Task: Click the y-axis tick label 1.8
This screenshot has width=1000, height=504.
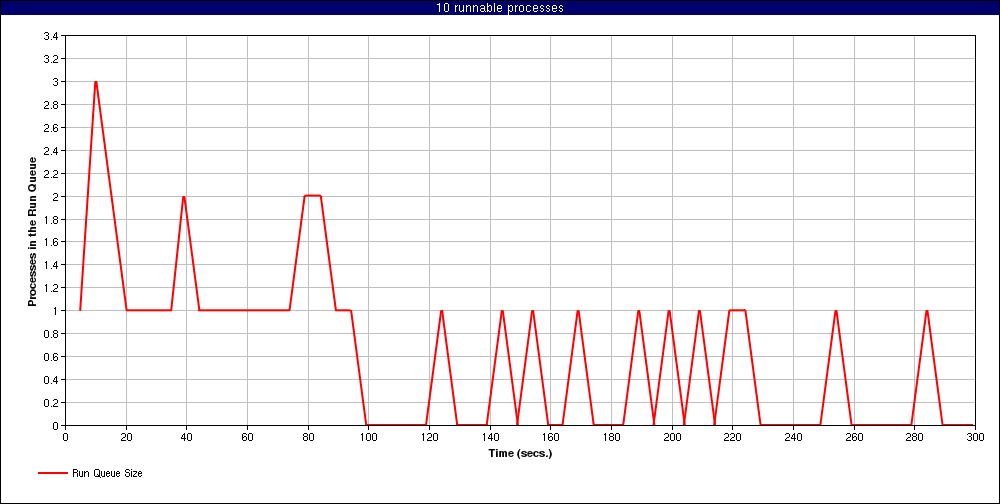Action: (x=51, y=219)
